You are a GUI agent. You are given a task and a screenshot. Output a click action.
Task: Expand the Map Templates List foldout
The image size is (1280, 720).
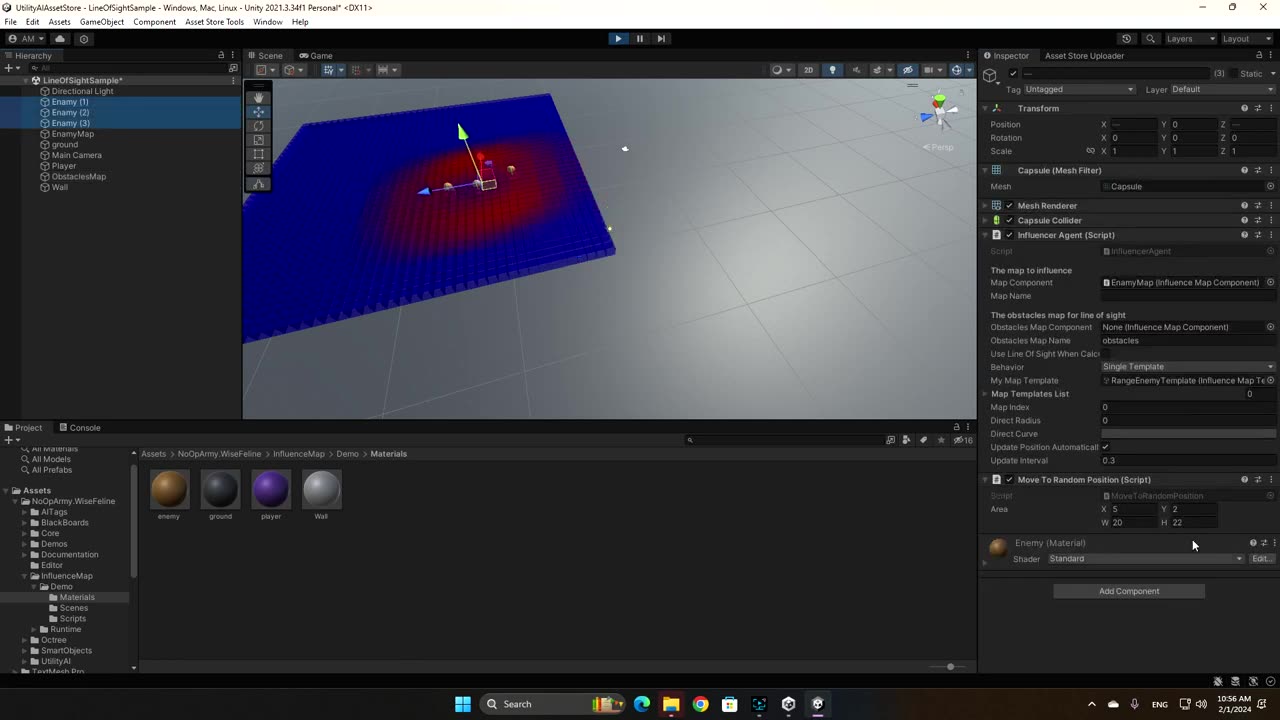tap(985, 394)
